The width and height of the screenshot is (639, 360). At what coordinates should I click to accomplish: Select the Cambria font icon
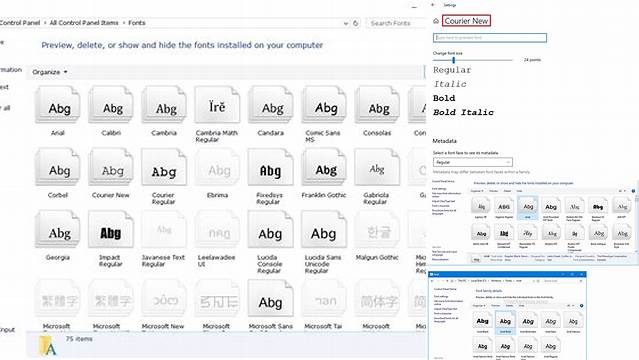tap(164, 105)
